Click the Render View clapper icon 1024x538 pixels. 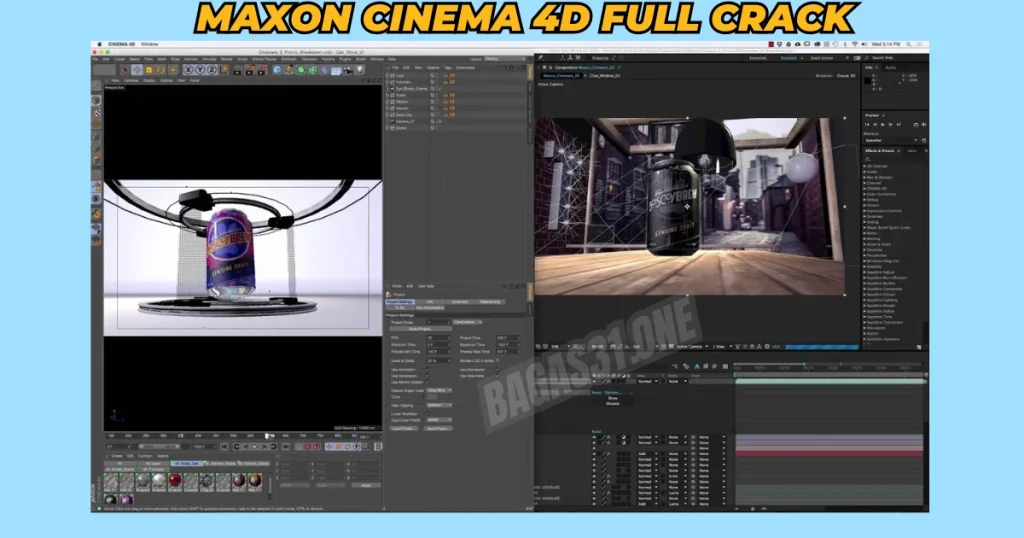pos(238,70)
